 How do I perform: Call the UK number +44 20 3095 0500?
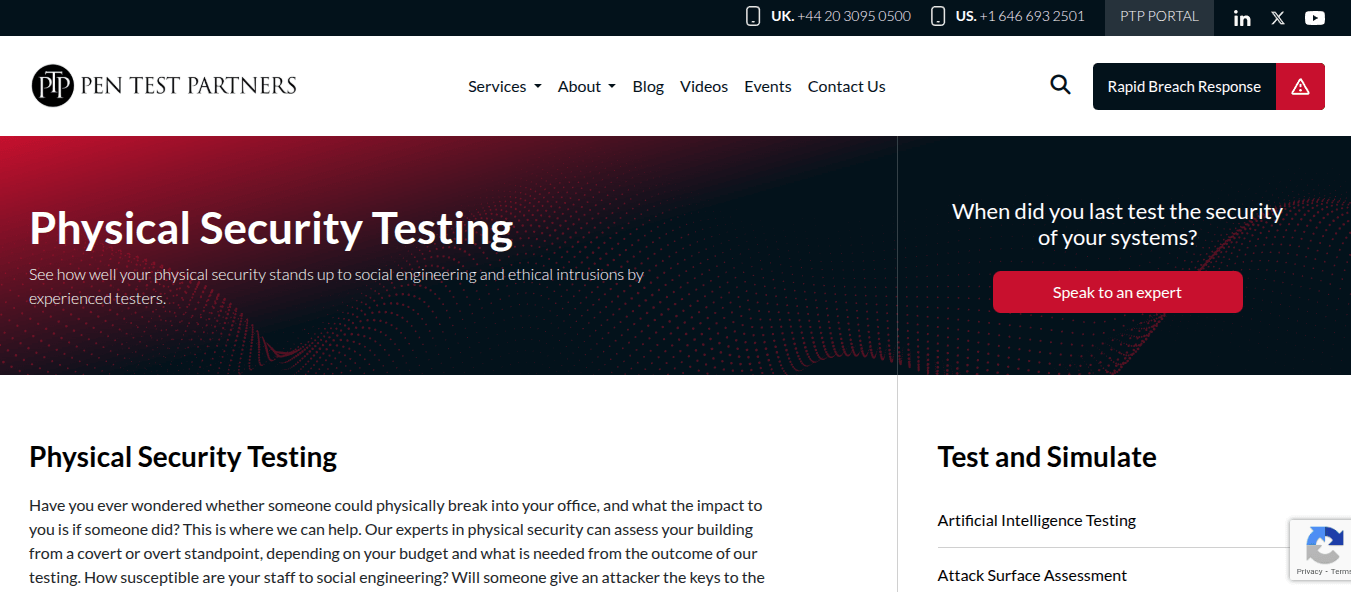[x=854, y=16]
